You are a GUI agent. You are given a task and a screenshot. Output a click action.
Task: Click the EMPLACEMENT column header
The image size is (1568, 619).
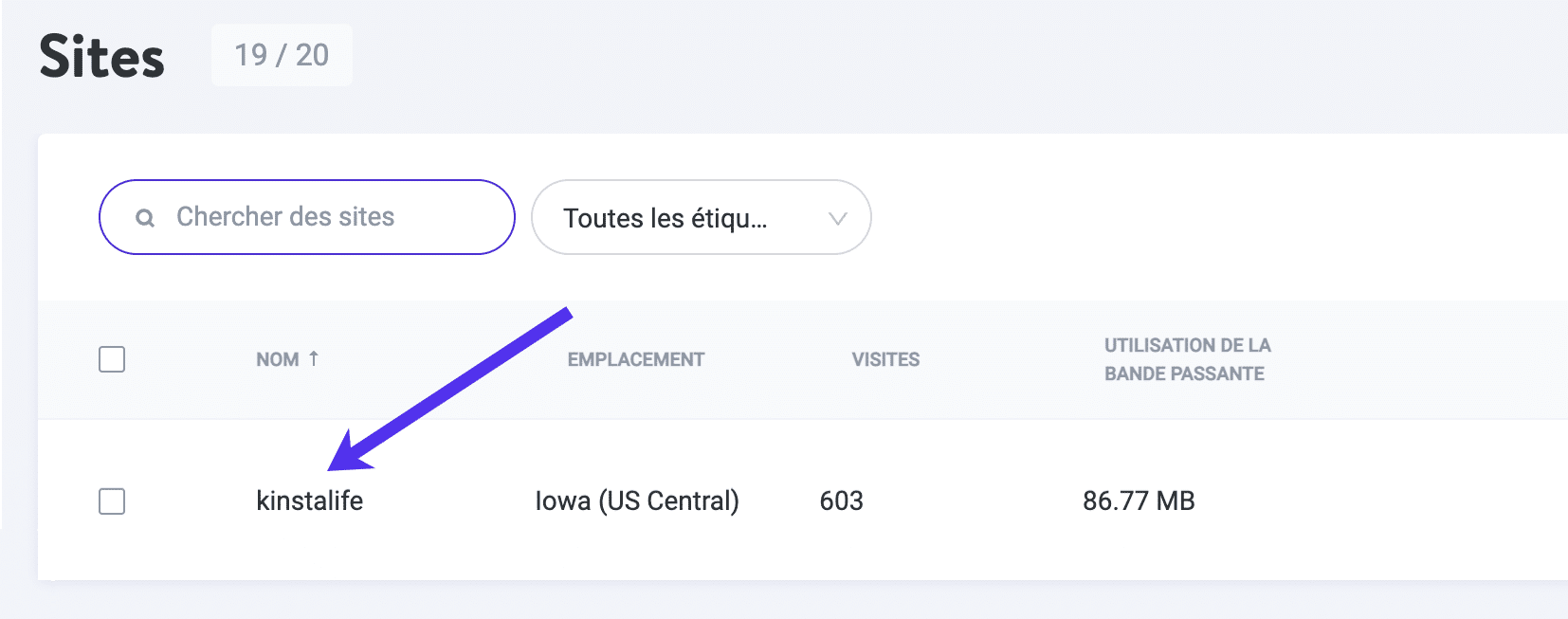click(636, 359)
